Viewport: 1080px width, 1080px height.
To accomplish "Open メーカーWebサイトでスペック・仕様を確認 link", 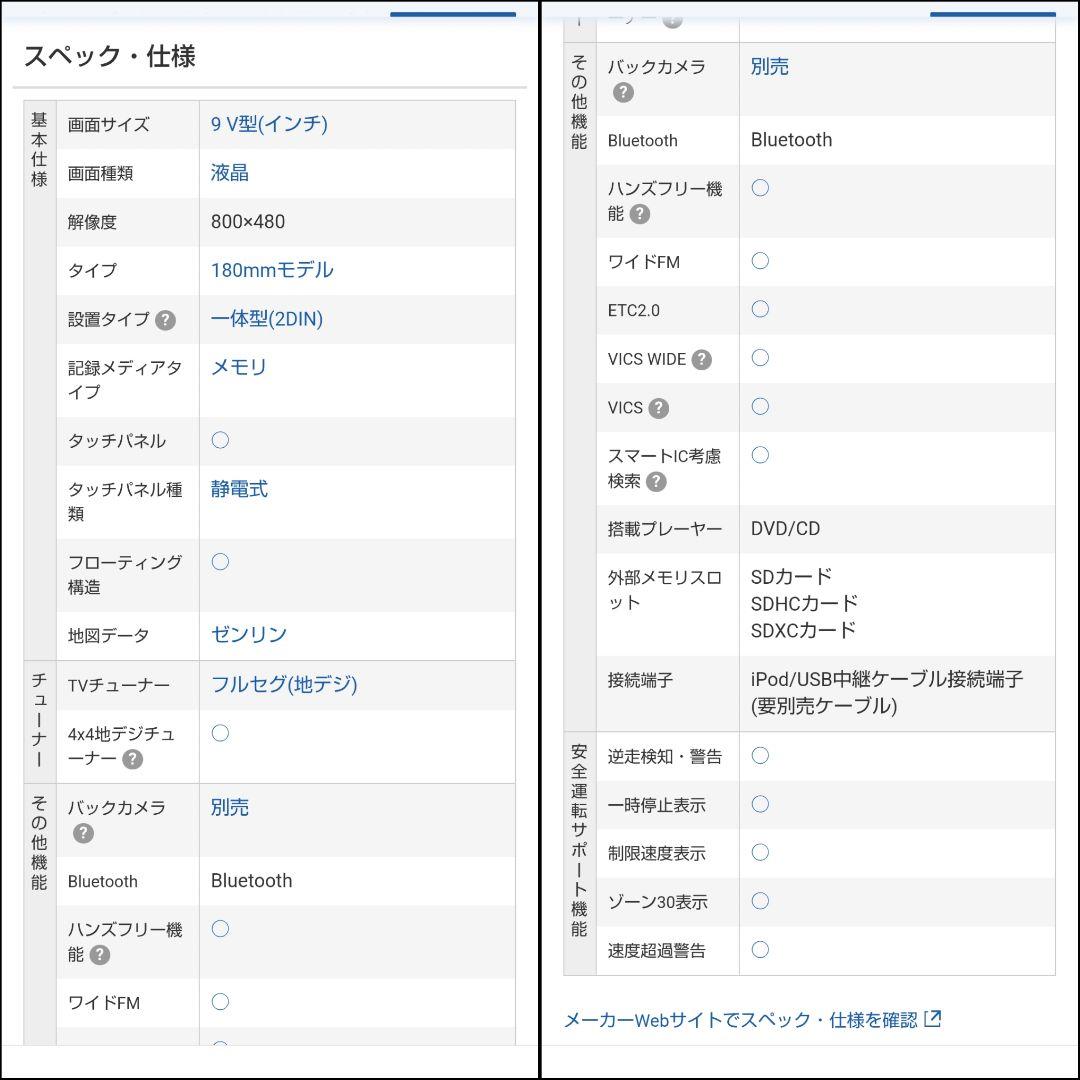I will pyautogui.click(x=740, y=1020).
